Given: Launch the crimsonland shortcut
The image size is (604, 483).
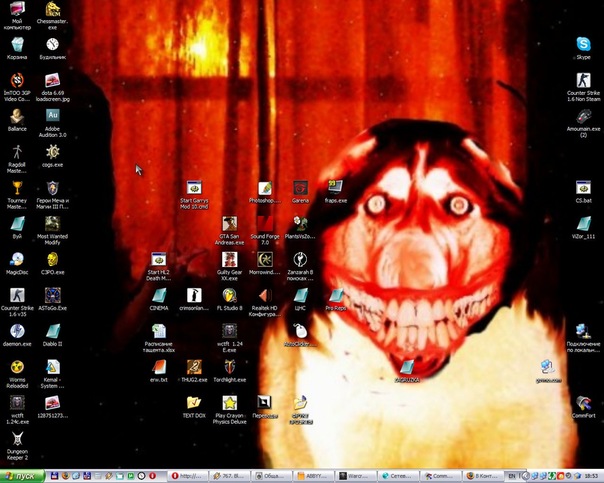Looking at the screenshot, I should [194, 299].
